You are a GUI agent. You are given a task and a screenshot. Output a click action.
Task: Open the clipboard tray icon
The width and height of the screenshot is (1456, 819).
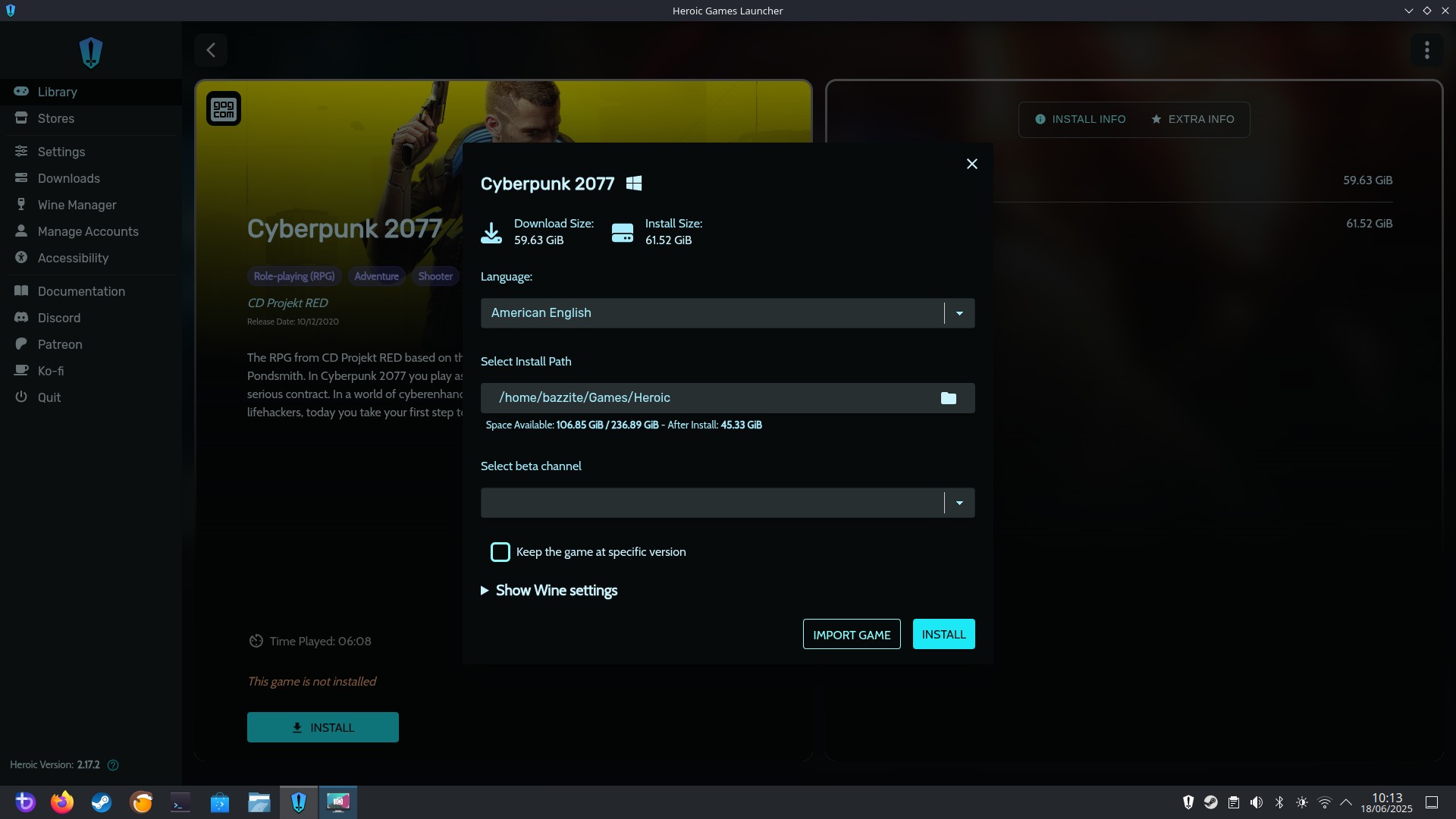(x=1234, y=802)
